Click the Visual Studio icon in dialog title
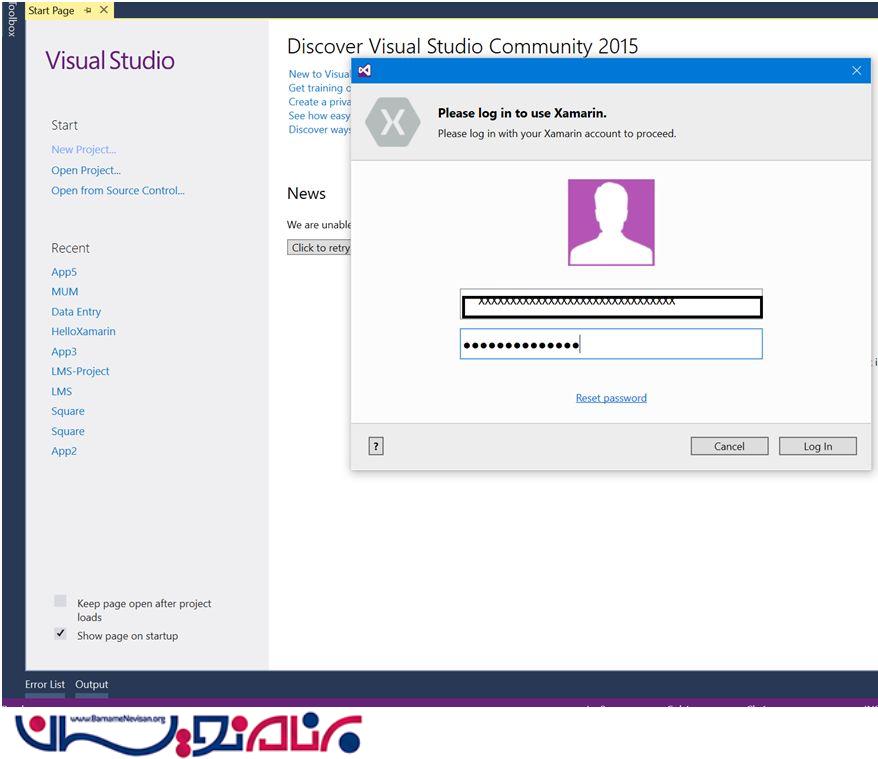Viewport: 878px width, 759px height. point(365,71)
